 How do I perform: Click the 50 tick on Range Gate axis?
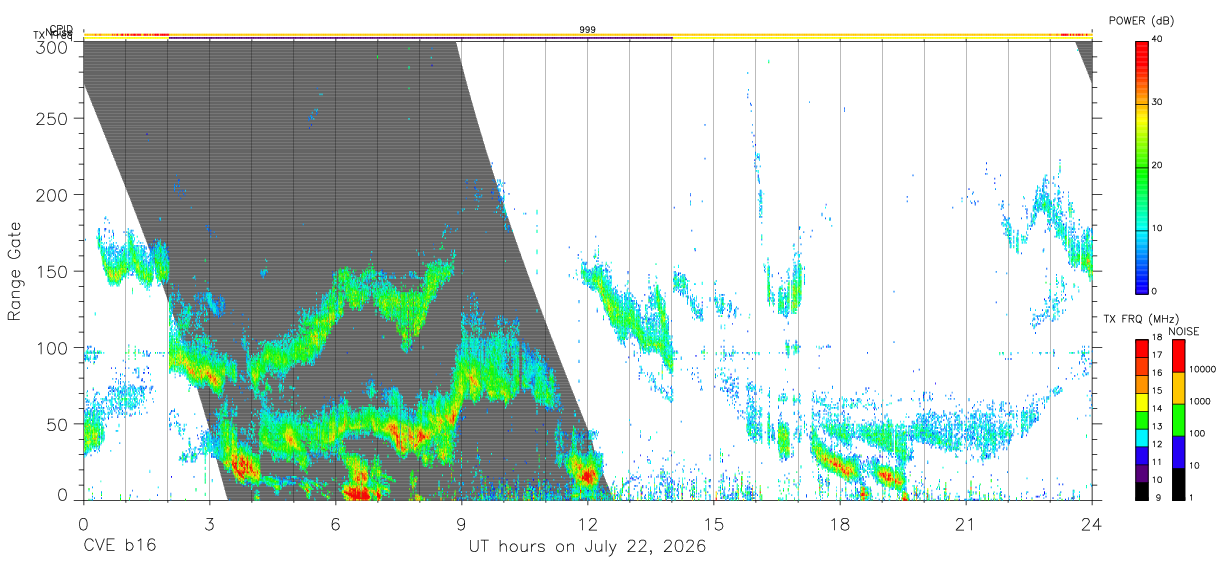tap(59, 424)
